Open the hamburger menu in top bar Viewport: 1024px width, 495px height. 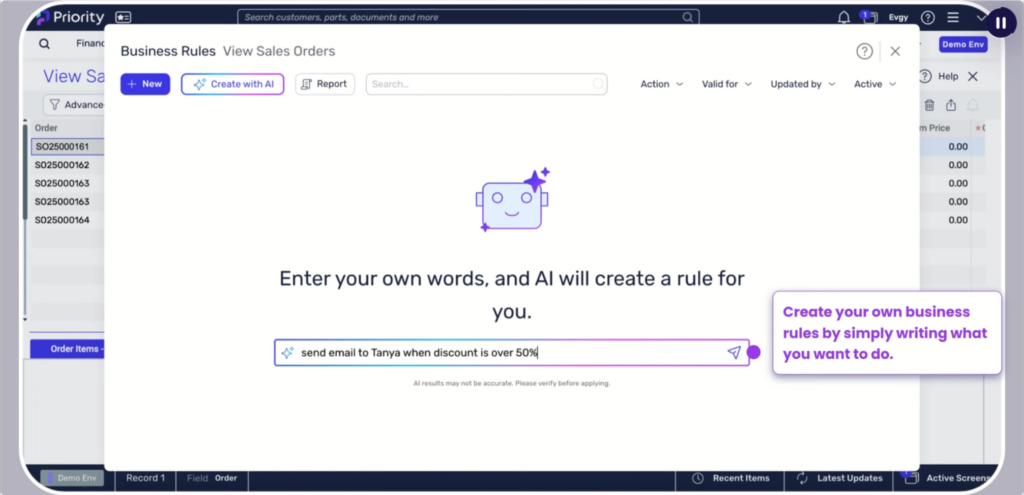pos(953,18)
